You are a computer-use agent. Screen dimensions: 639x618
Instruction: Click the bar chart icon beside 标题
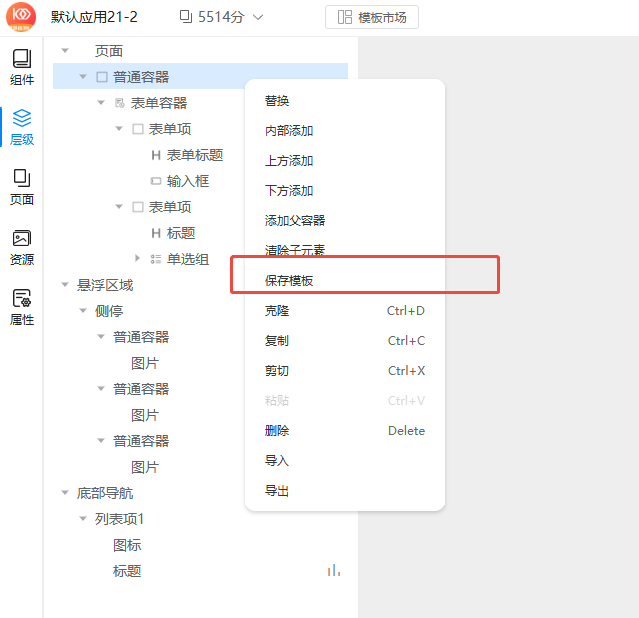click(x=333, y=570)
